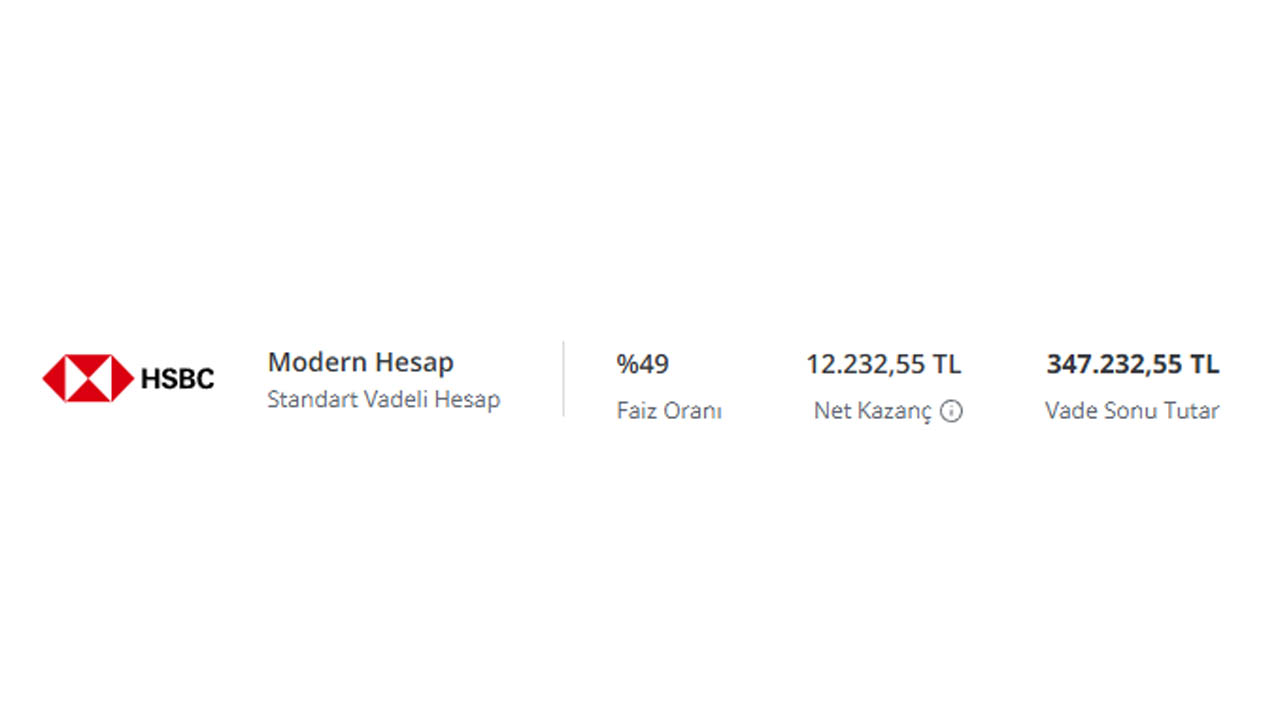Click the Standart Vadeli Hesap subtitle
Image resolution: width=1280 pixels, height=720 pixels.
pyautogui.click(x=384, y=399)
